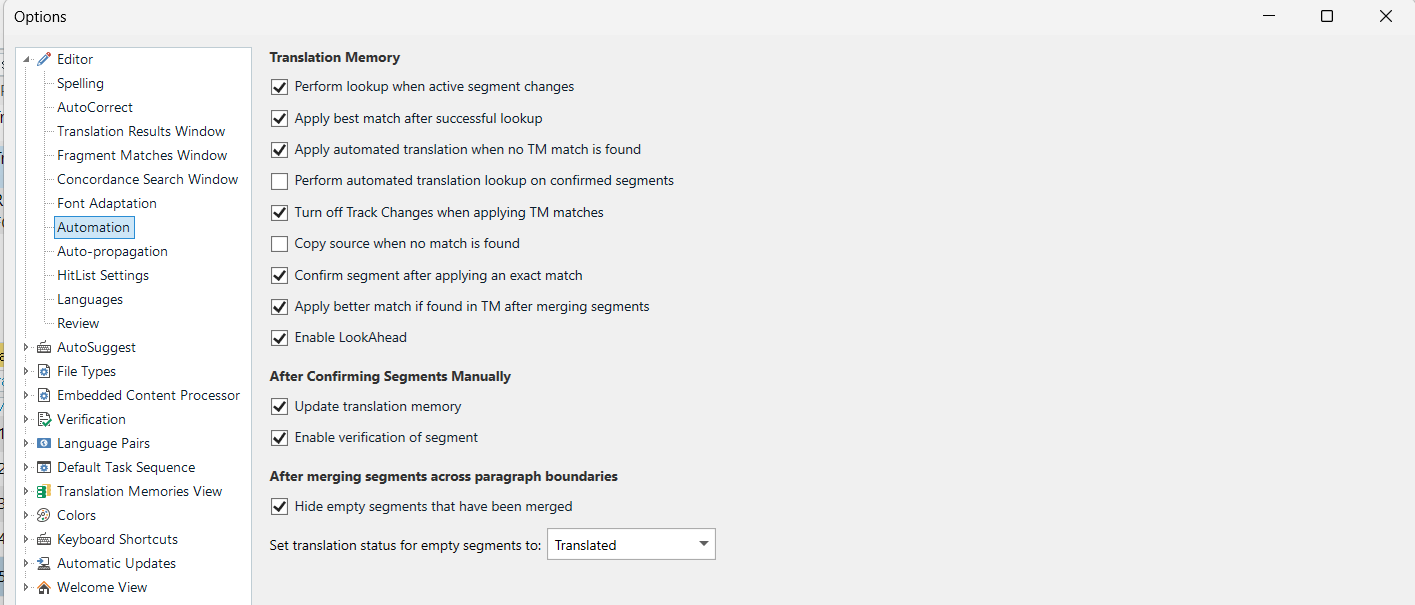Expand the Default Task Sequence node
The image size is (1415, 605).
(x=24, y=467)
